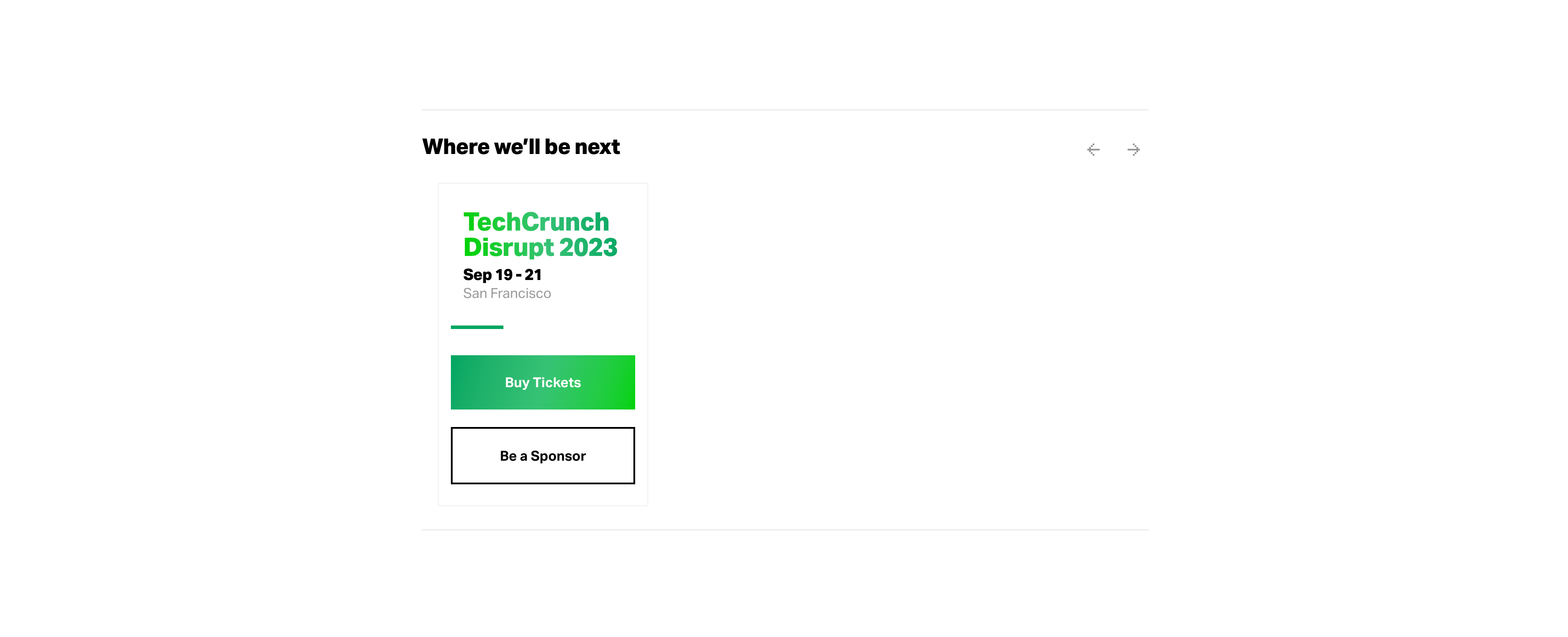Click the Buy Tickets button

tap(542, 382)
